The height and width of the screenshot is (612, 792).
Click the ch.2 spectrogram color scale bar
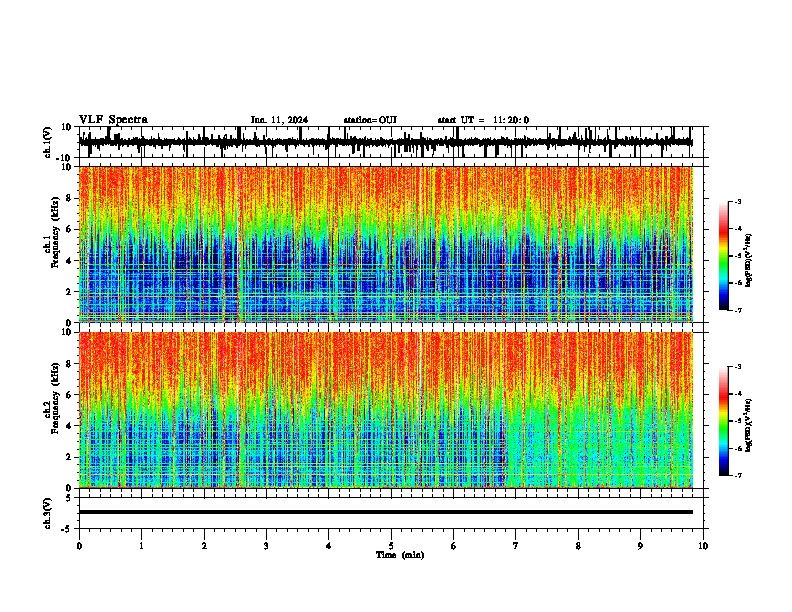(x=724, y=421)
